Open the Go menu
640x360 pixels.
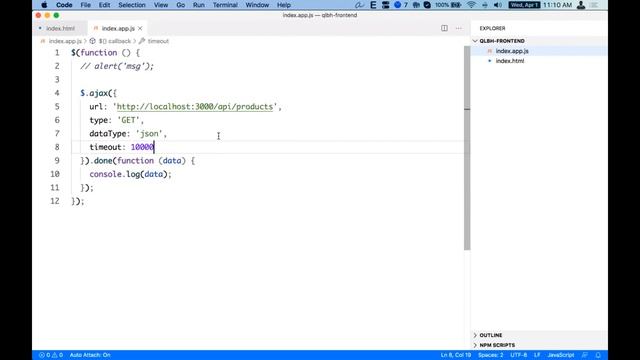[x=180, y=5]
